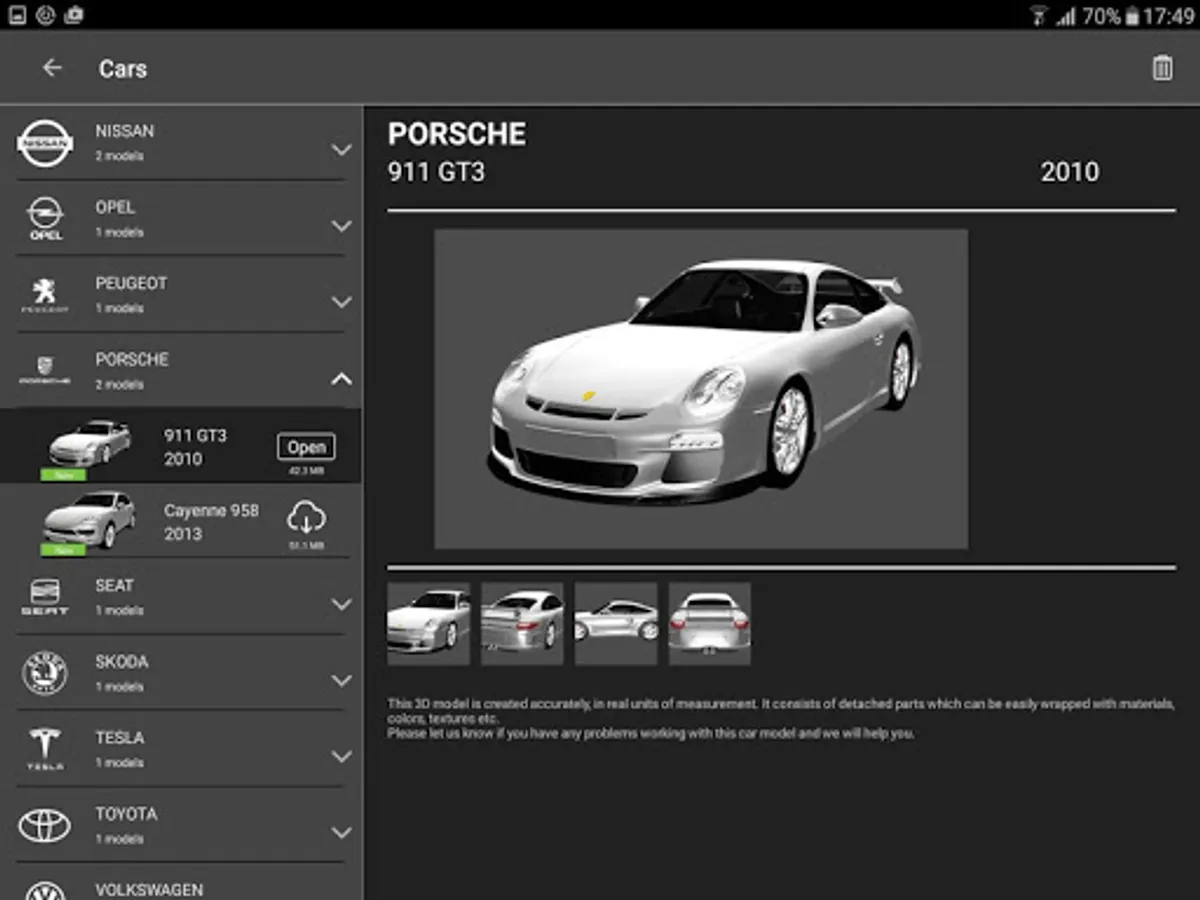Download the Cayenne 958 model
The height and width of the screenshot is (900, 1200).
pyautogui.click(x=306, y=518)
